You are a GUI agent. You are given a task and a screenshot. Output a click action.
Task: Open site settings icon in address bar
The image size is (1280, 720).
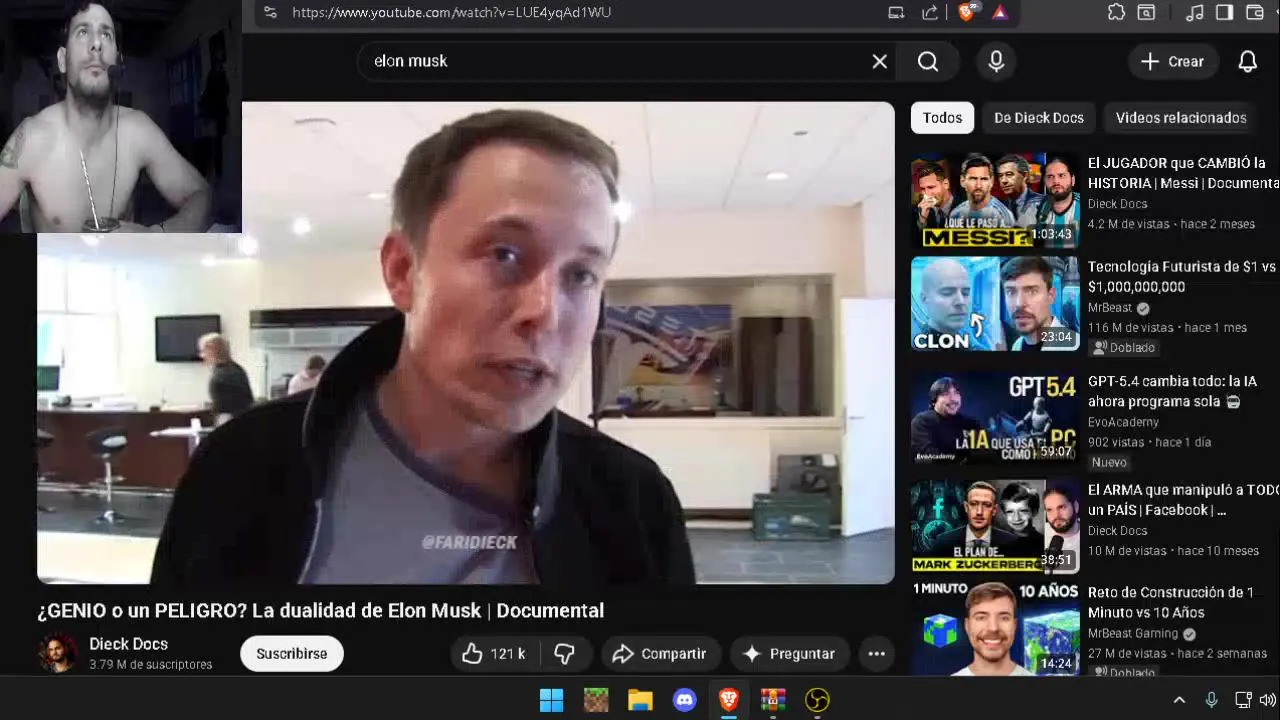270,12
